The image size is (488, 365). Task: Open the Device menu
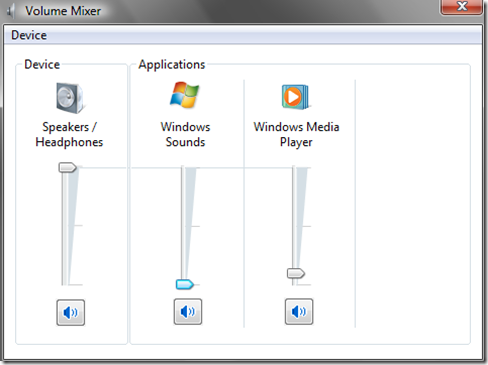[x=29, y=35]
